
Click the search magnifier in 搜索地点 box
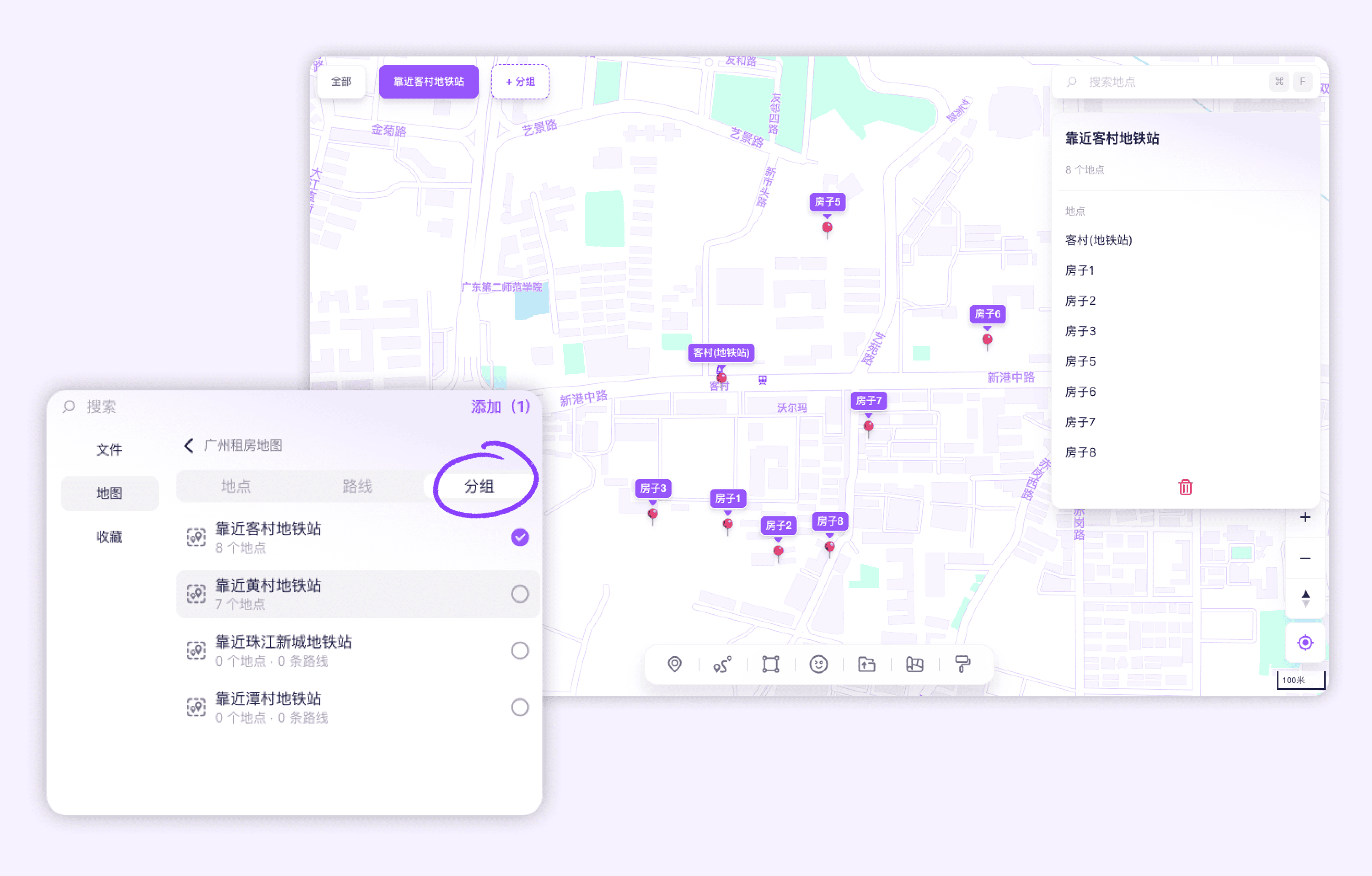[1072, 82]
